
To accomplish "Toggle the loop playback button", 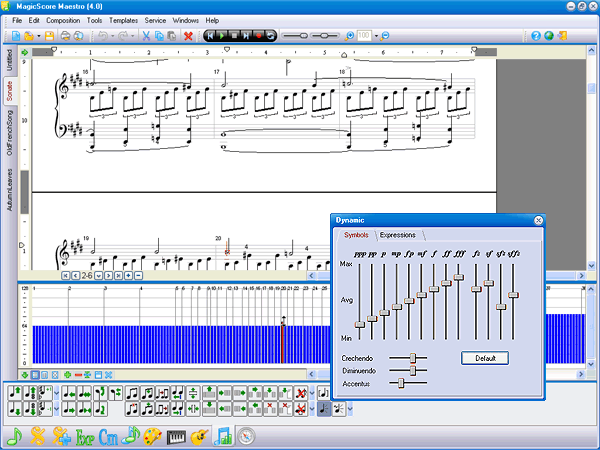I will tap(271, 36).
